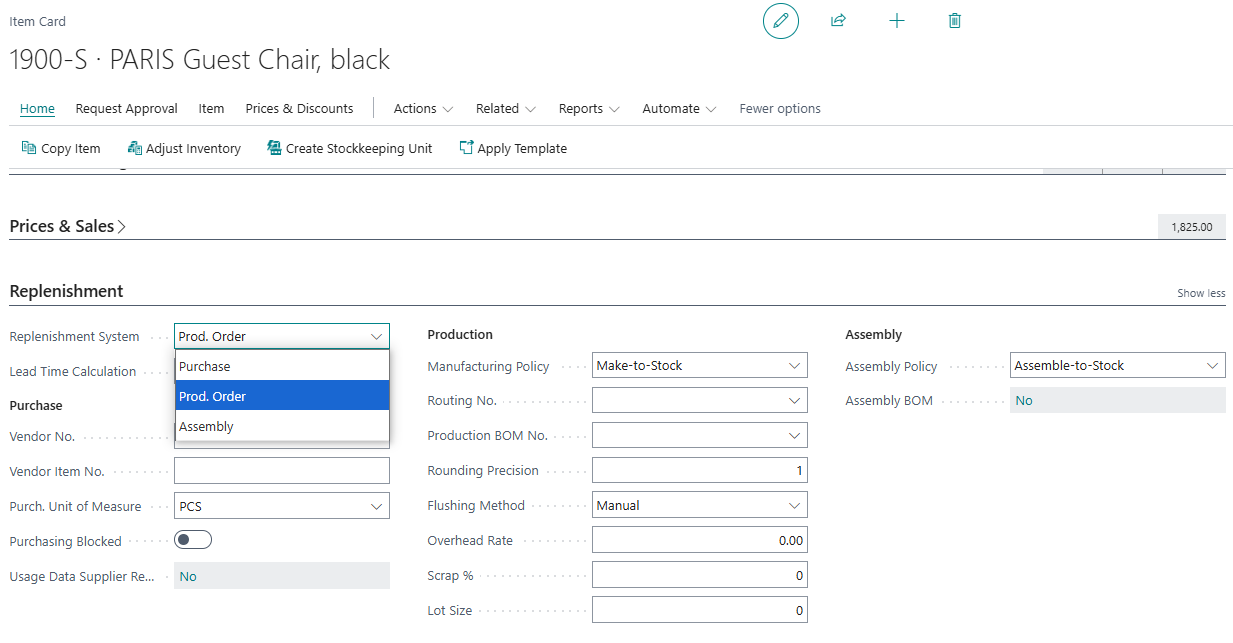Click the Lot Size field
This screenshot has height=643, width=1233.
point(700,611)
